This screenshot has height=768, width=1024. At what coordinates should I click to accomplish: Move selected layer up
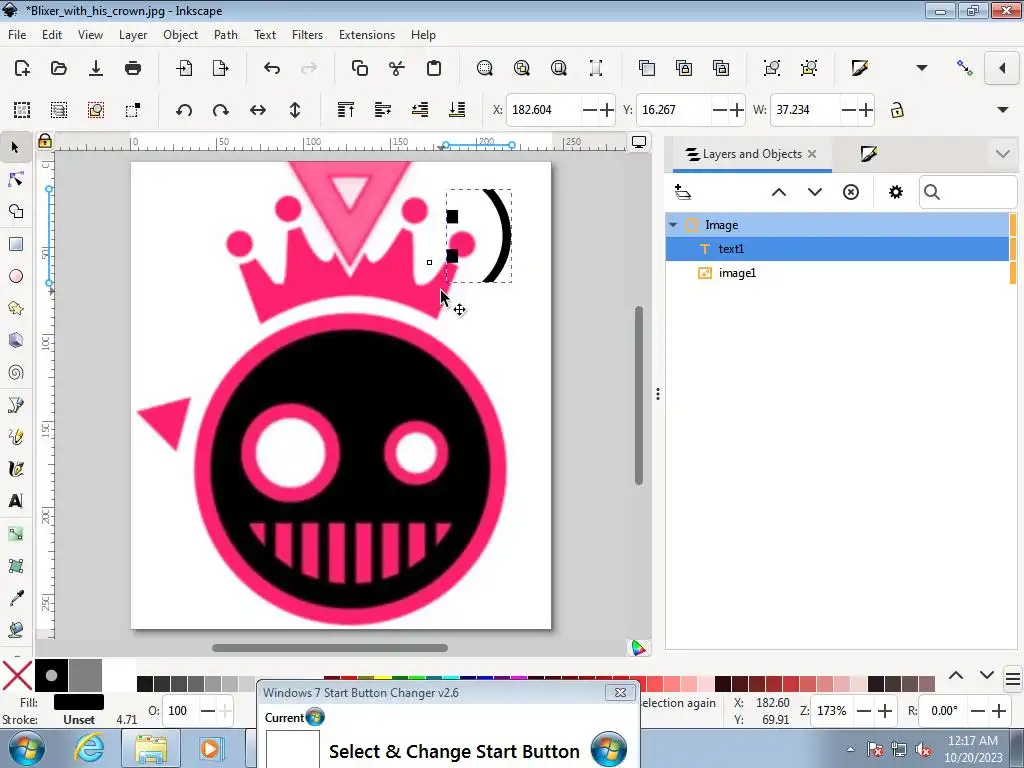(778, 192)
